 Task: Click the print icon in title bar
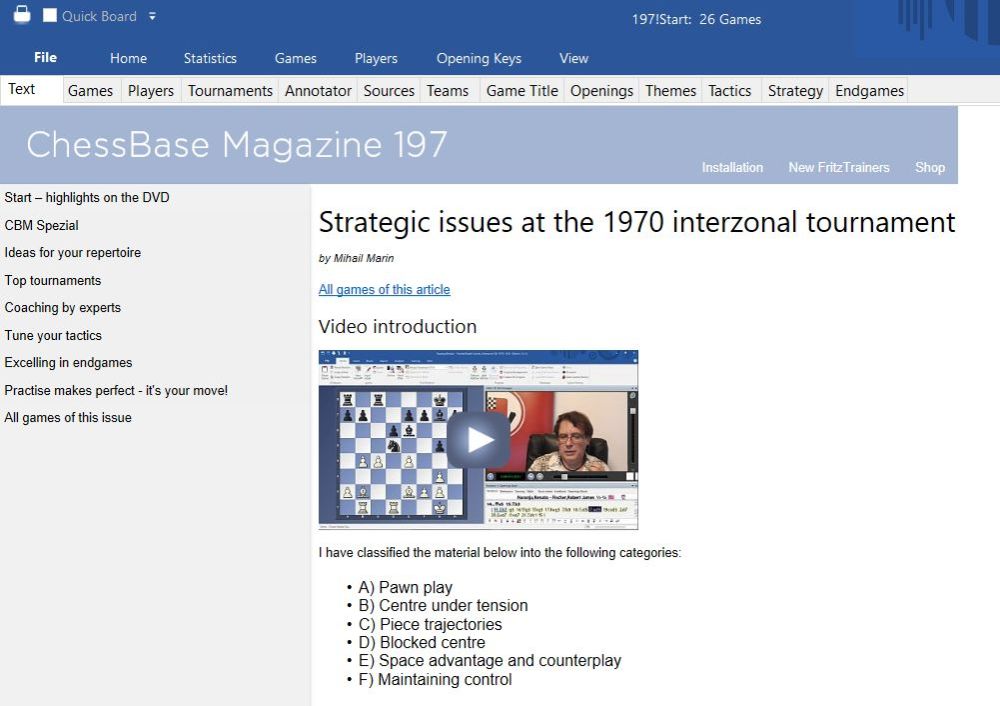(x=21, y=15)
